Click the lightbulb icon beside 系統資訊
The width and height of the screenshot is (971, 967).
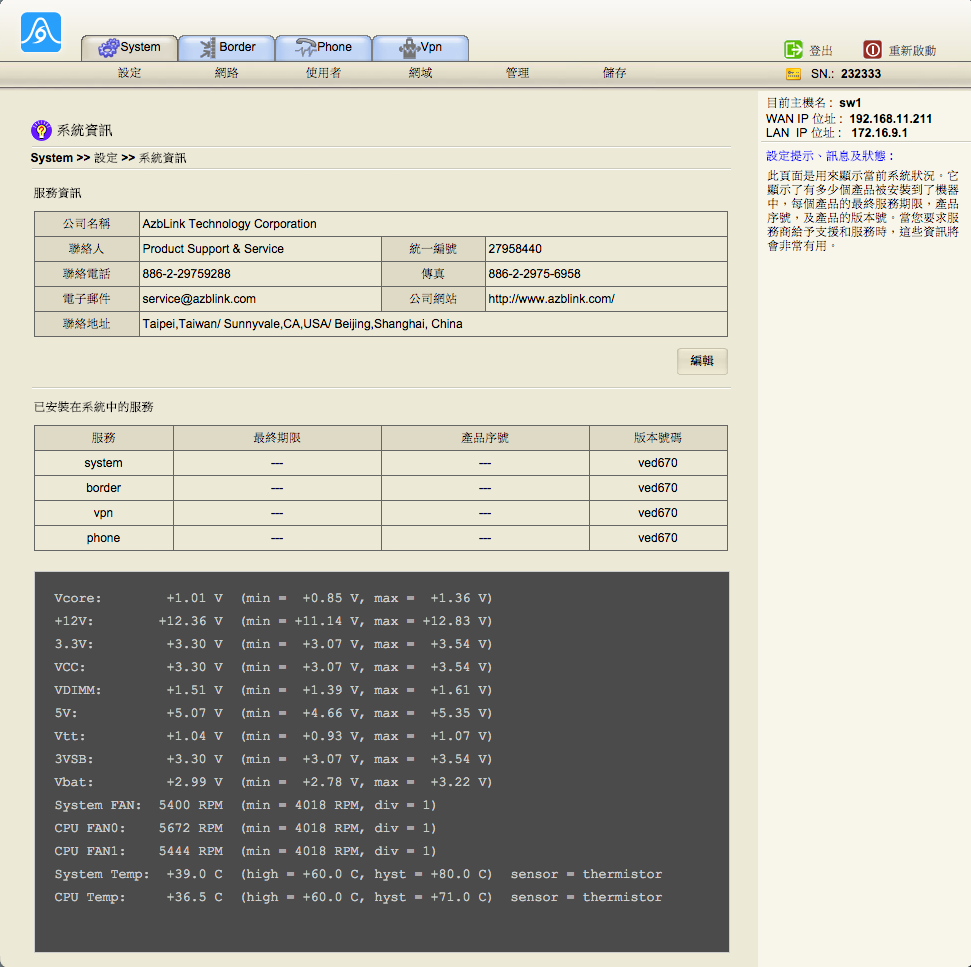41,130
